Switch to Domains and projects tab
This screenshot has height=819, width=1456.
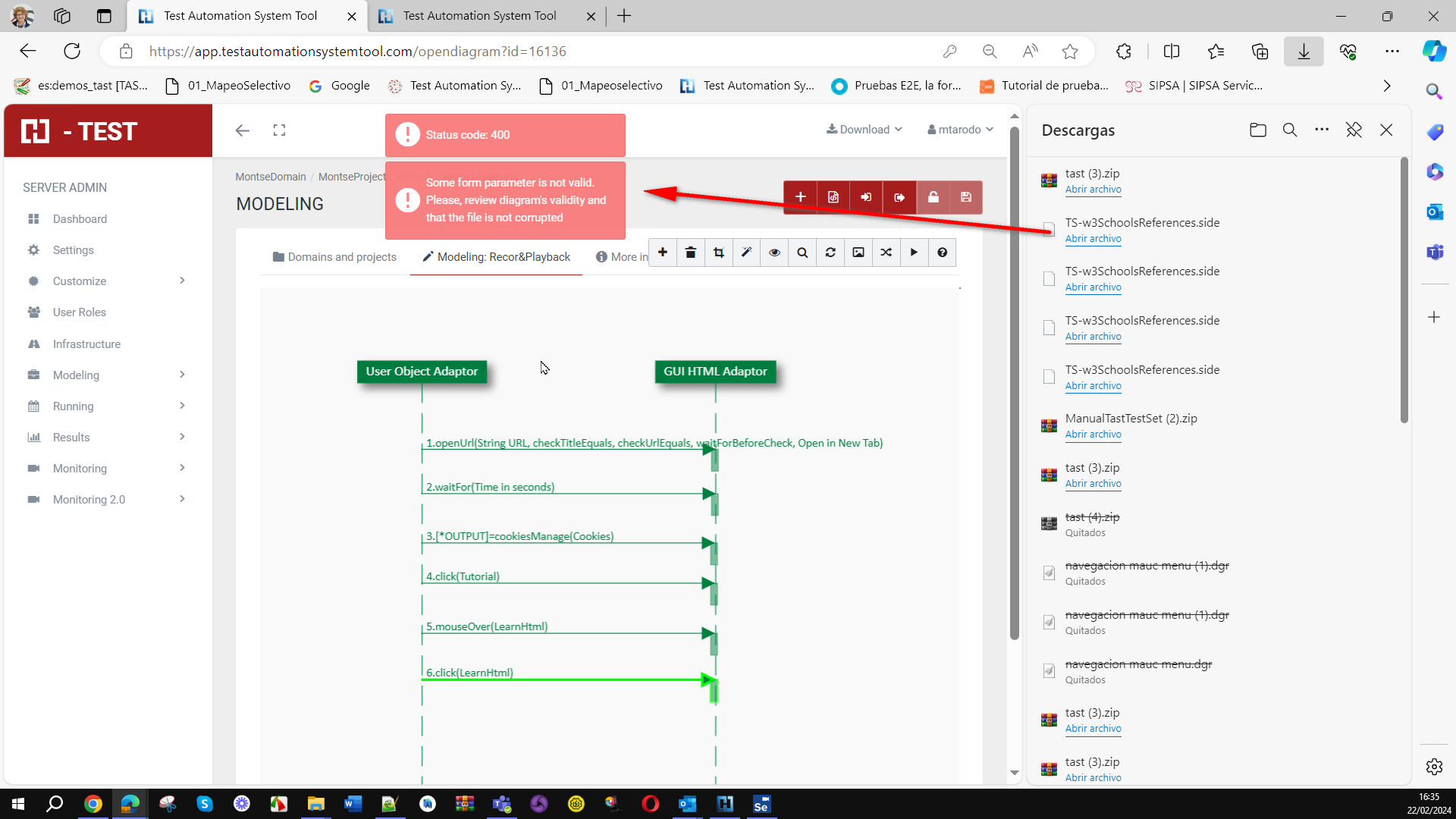click(334, 257)
